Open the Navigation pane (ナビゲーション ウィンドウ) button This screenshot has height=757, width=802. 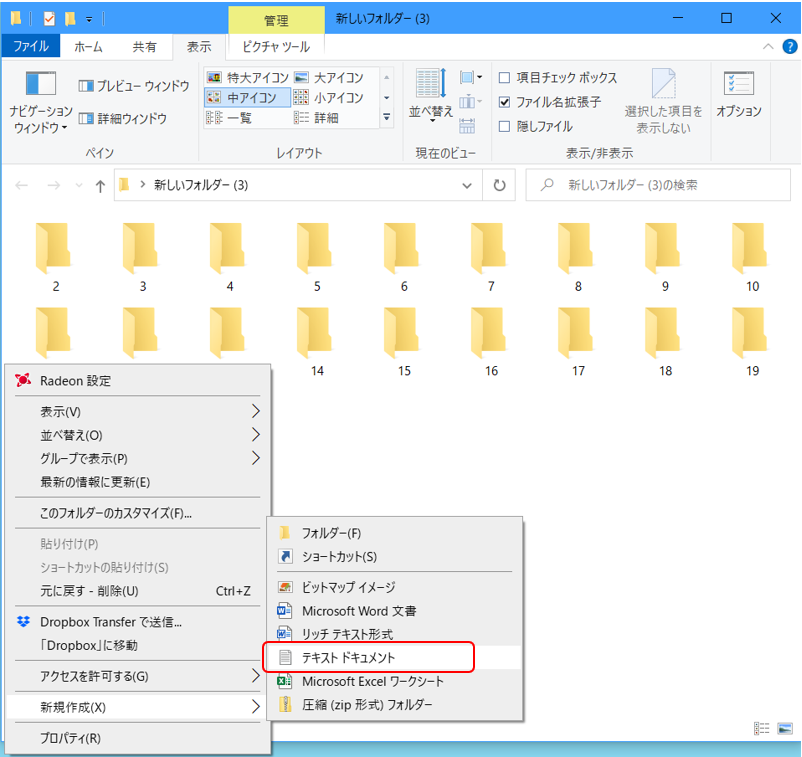point(40,101)
